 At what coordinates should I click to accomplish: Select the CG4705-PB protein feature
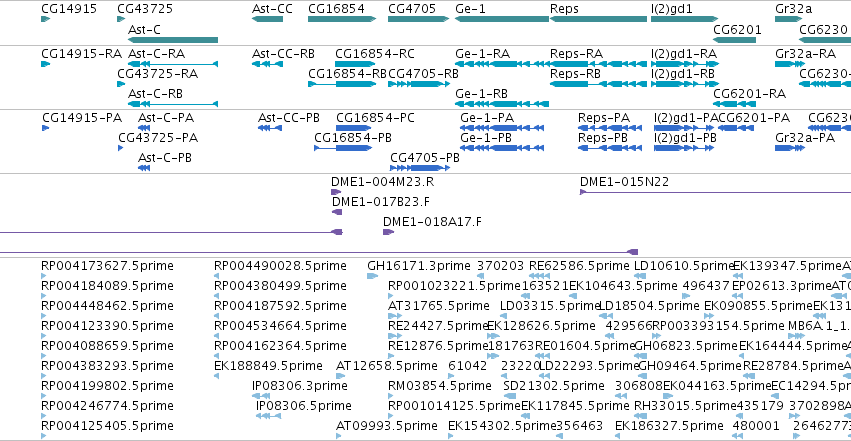point(420,168)
